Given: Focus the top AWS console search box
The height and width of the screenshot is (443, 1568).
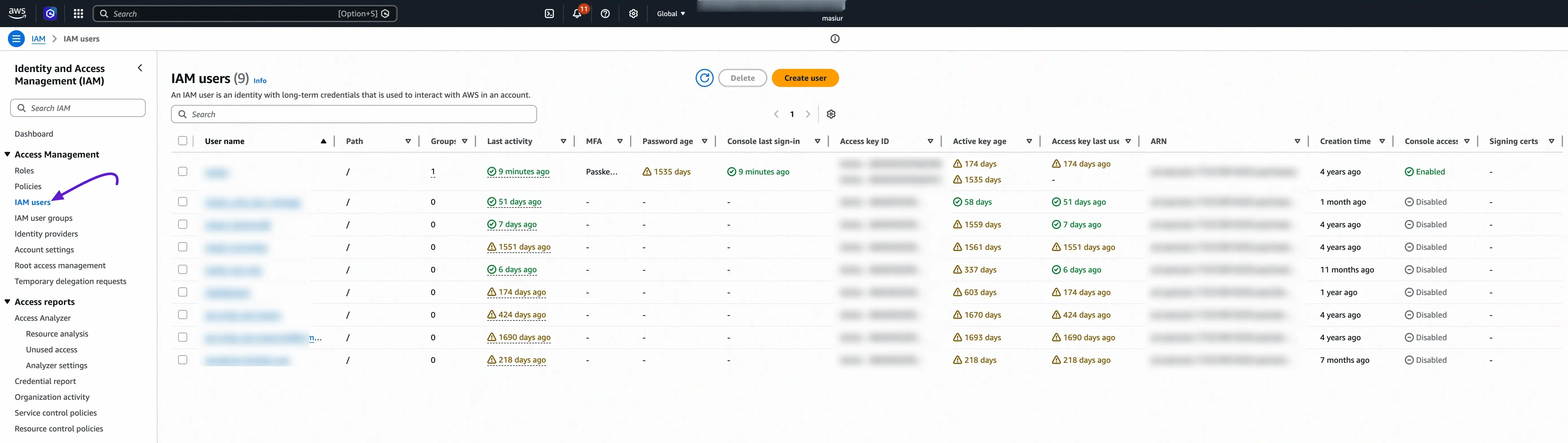Looking at the screenshot, I should 245,13.
